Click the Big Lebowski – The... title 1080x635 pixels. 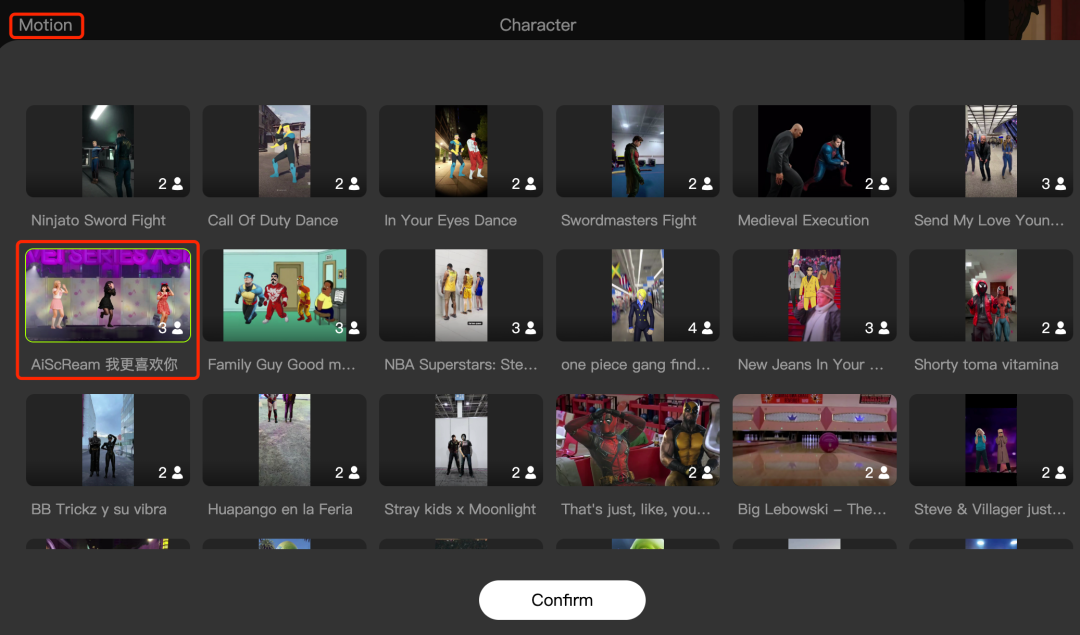(x=812, y=509)
